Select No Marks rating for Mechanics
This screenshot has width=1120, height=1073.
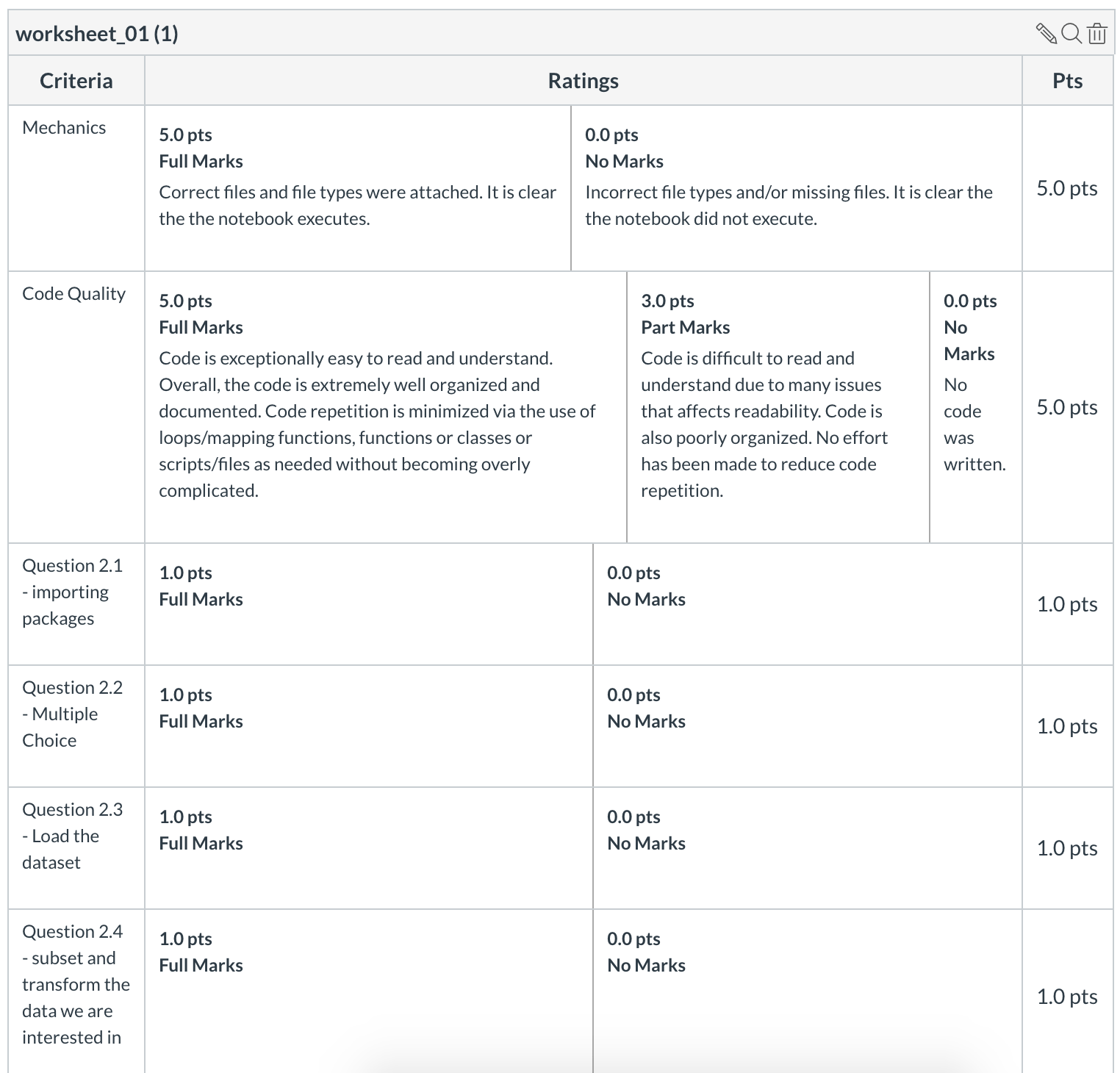point(794,187)
